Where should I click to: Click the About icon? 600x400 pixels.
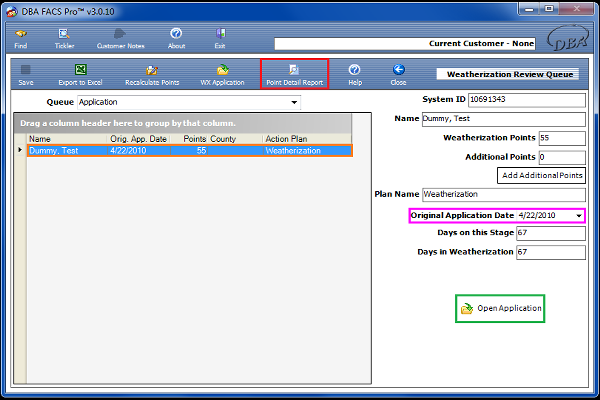pyautogui.click(x=176, y=39)
